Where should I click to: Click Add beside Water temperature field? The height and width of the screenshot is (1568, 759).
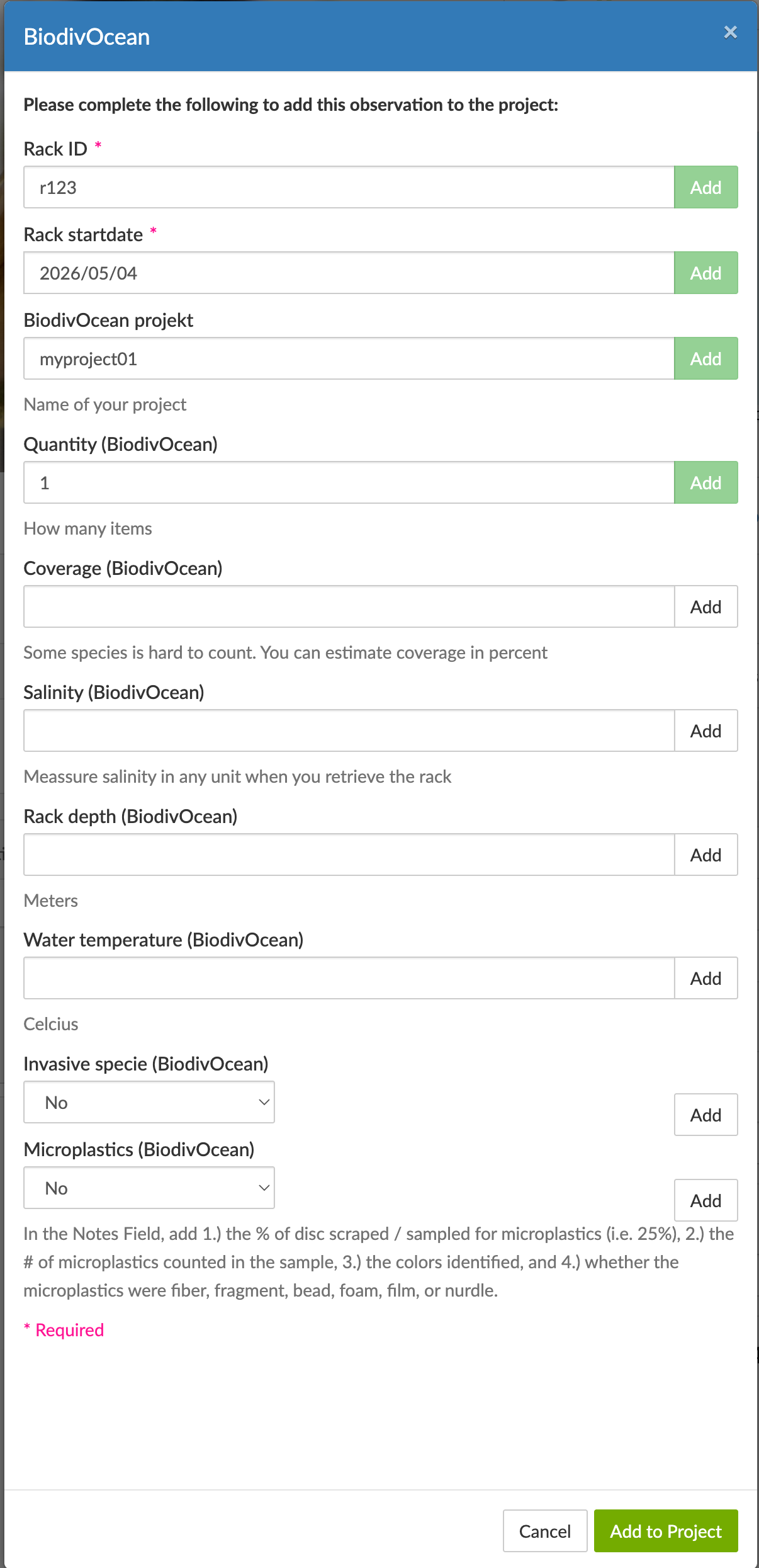pos(706,978)
